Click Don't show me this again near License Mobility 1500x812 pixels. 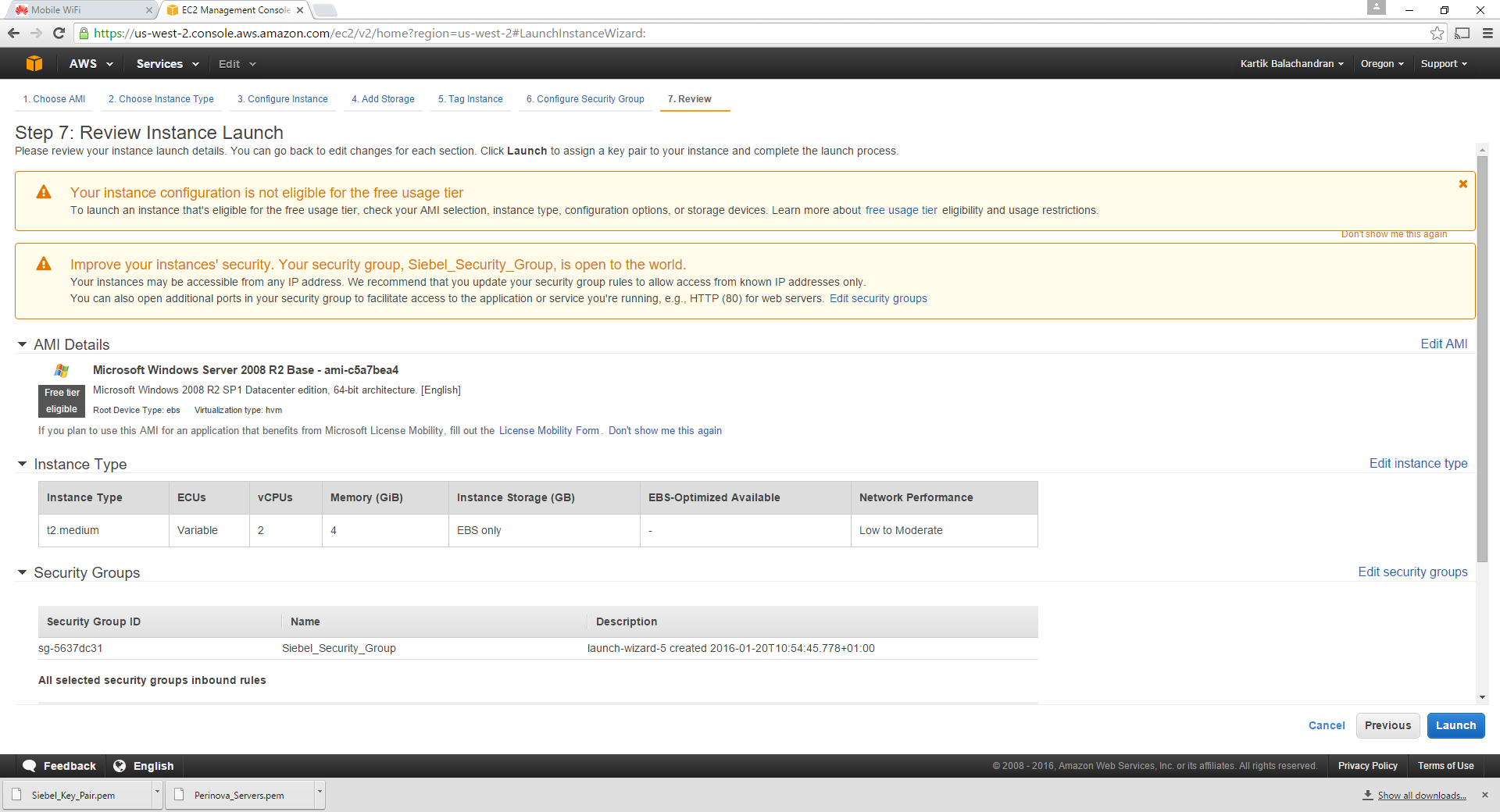(x=665, y=430)
